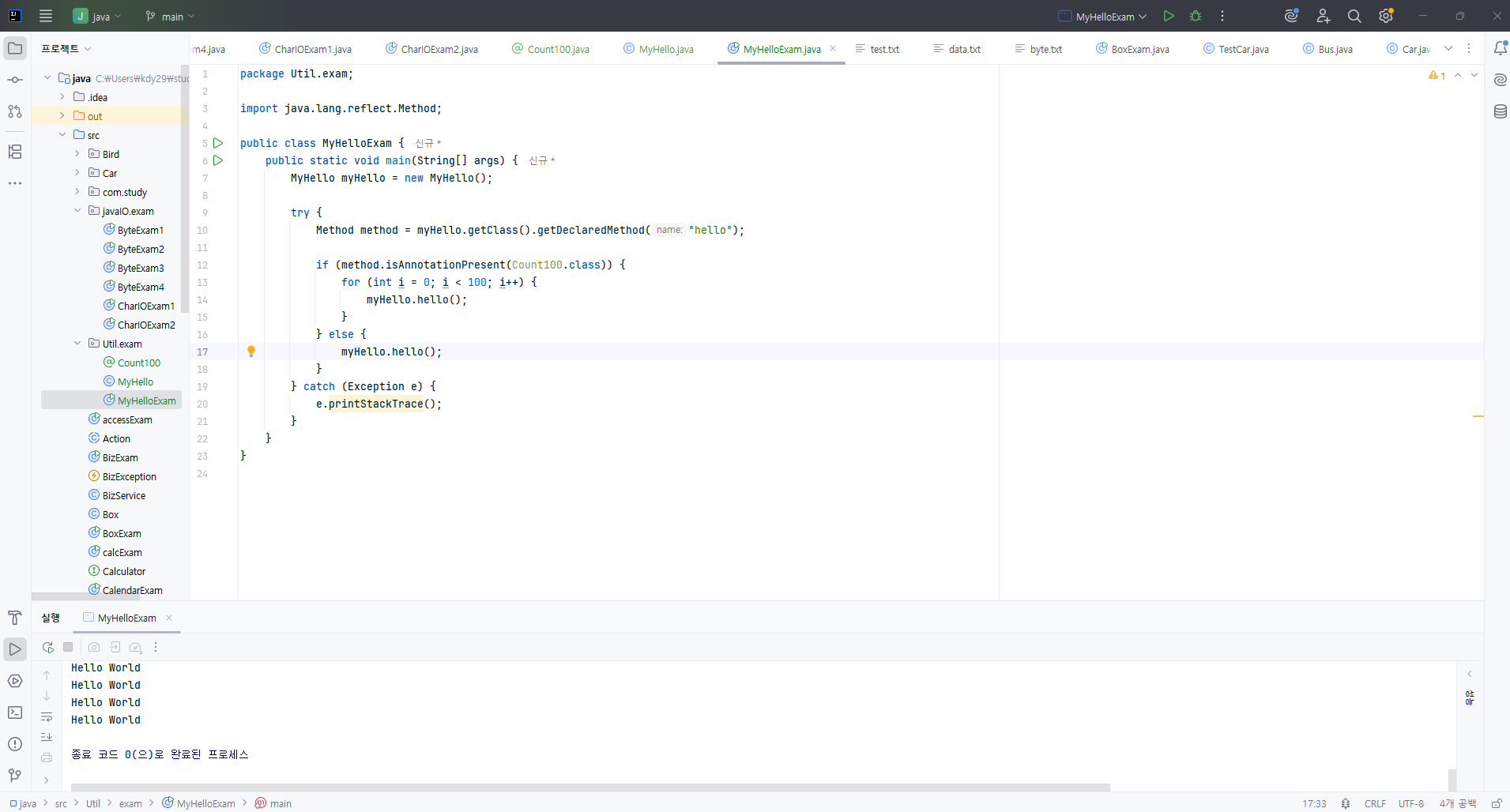
Task: Collapse the src folder
Action: (x=62, y=135)
